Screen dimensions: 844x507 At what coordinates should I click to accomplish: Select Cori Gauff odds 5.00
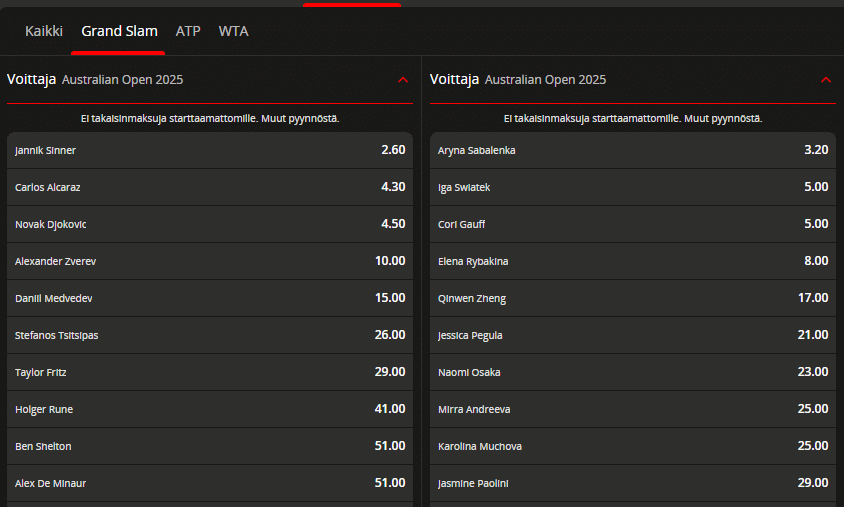[x=633, y=224]
